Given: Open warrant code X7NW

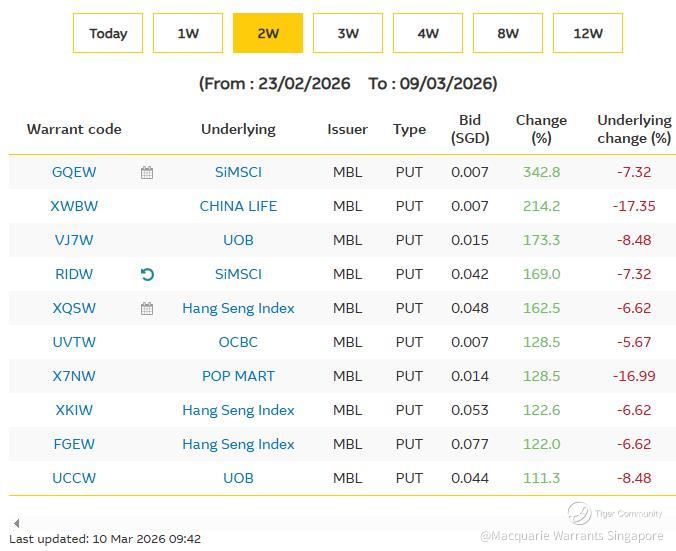Looking at the screenshot, I should pyautogui.click(x=74, y=376).
